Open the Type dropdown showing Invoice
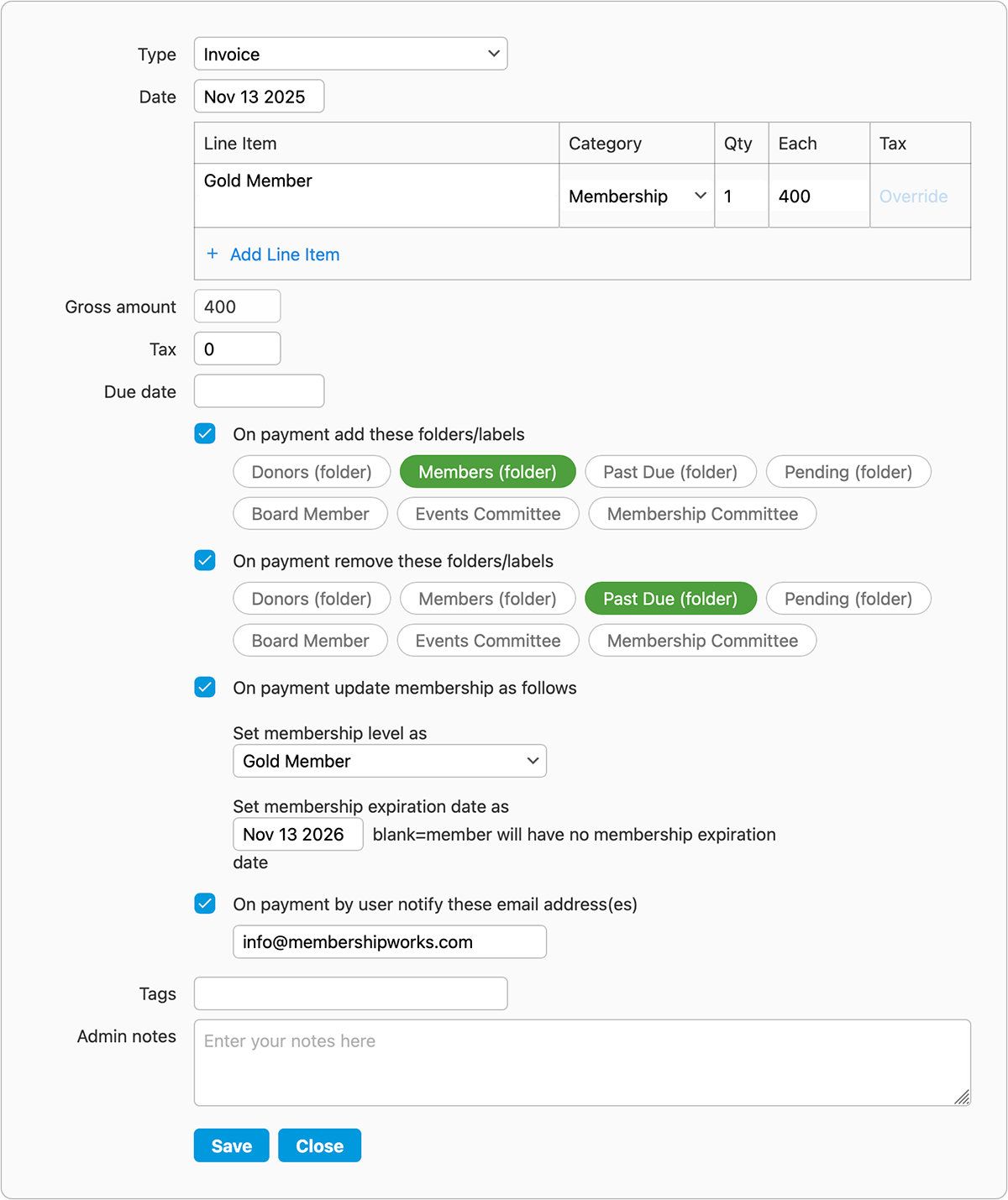The image size is (1008, 1200). coord(350,54)
